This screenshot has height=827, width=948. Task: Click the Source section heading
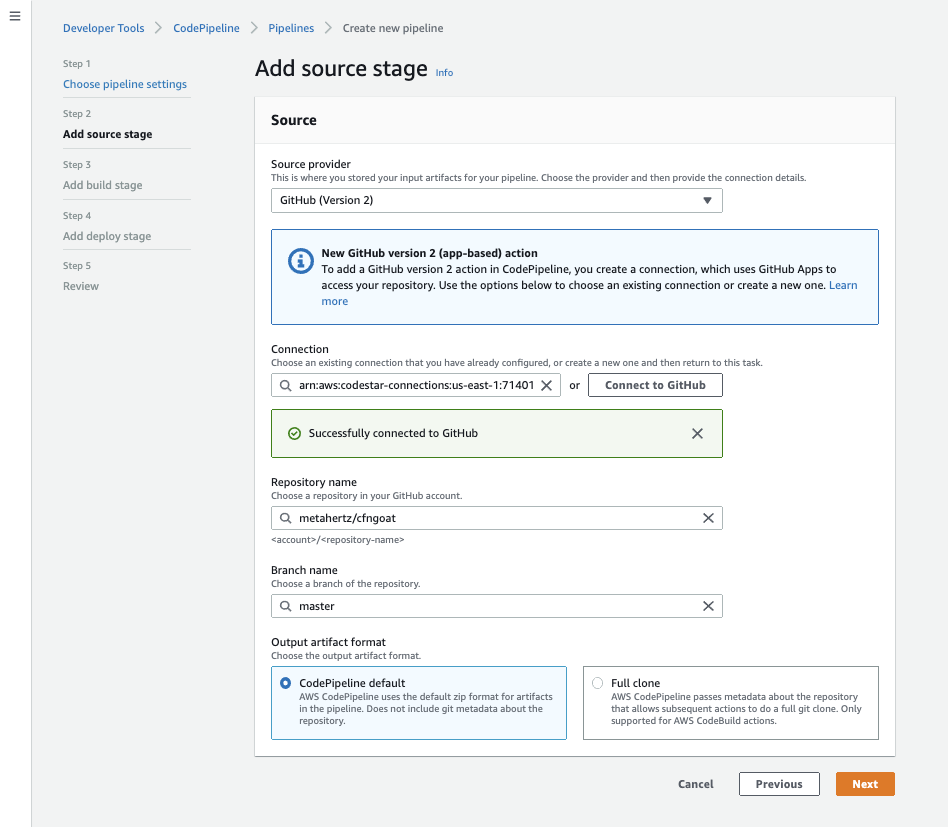pyautogui.click(x=294, y=120)
